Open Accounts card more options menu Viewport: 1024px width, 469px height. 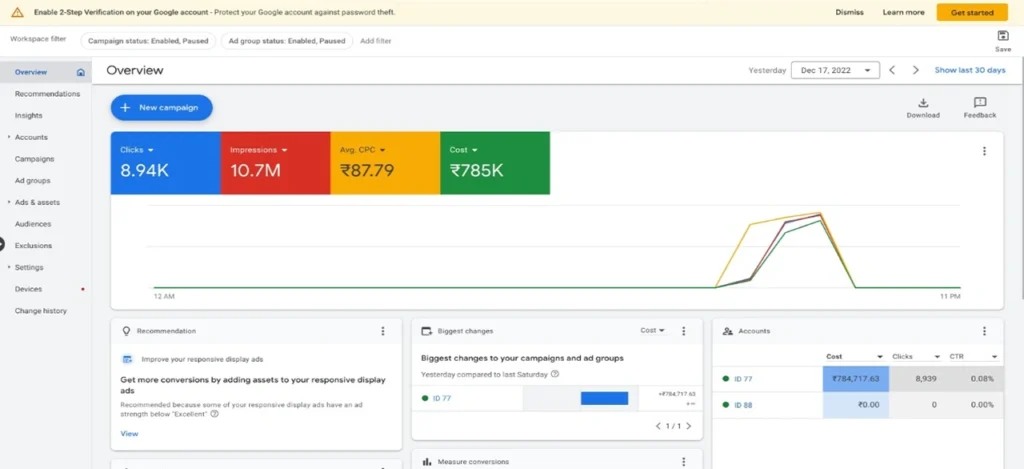click(984, 331)
